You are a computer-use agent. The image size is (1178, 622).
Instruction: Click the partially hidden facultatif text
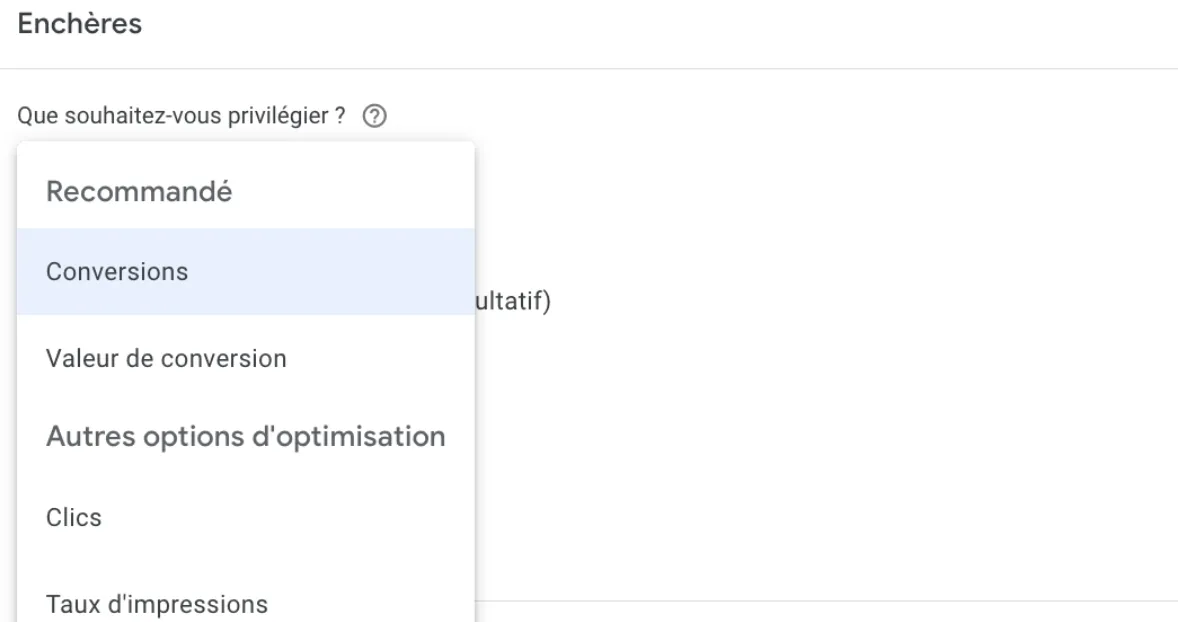click(513, 300)
